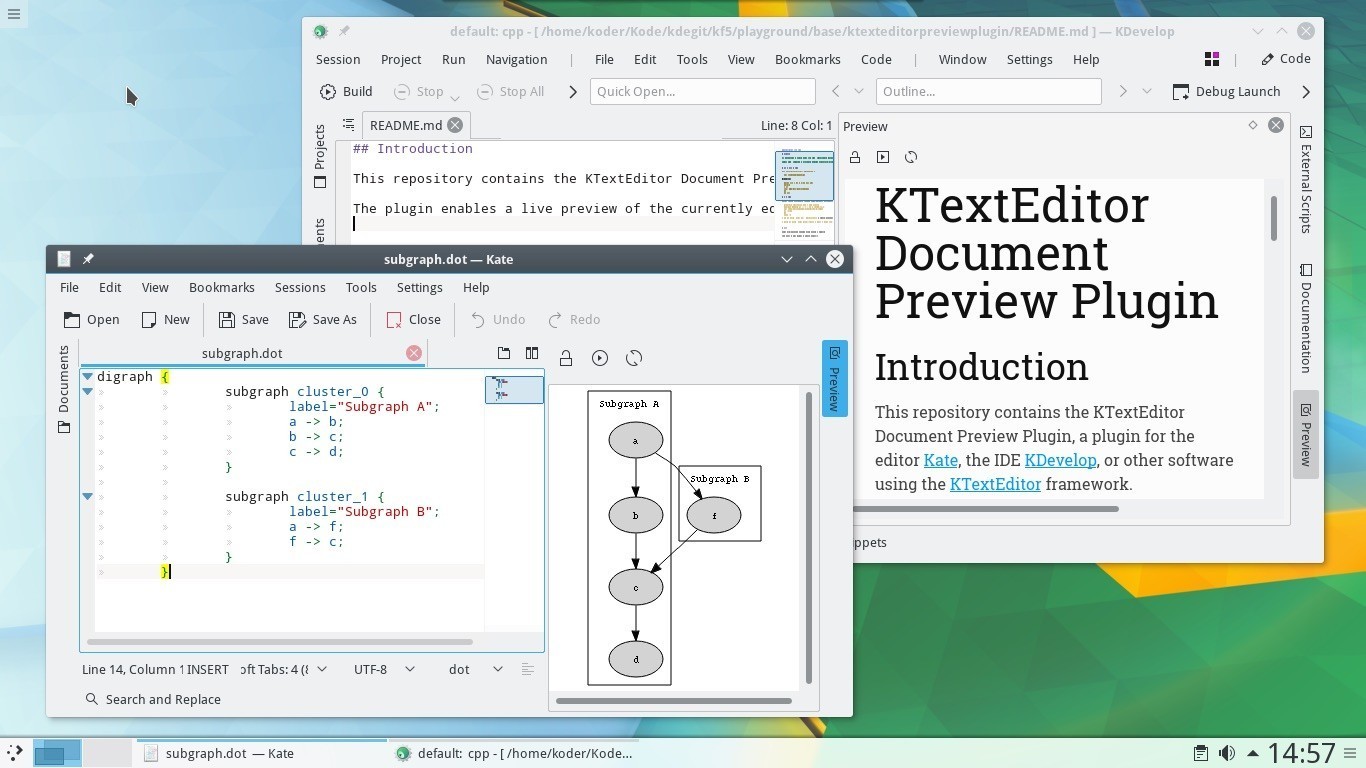Viewport: 1366px width, 768px height.
Task: Refresh the KDevelop Preview panel
Action: click(911, 157)
